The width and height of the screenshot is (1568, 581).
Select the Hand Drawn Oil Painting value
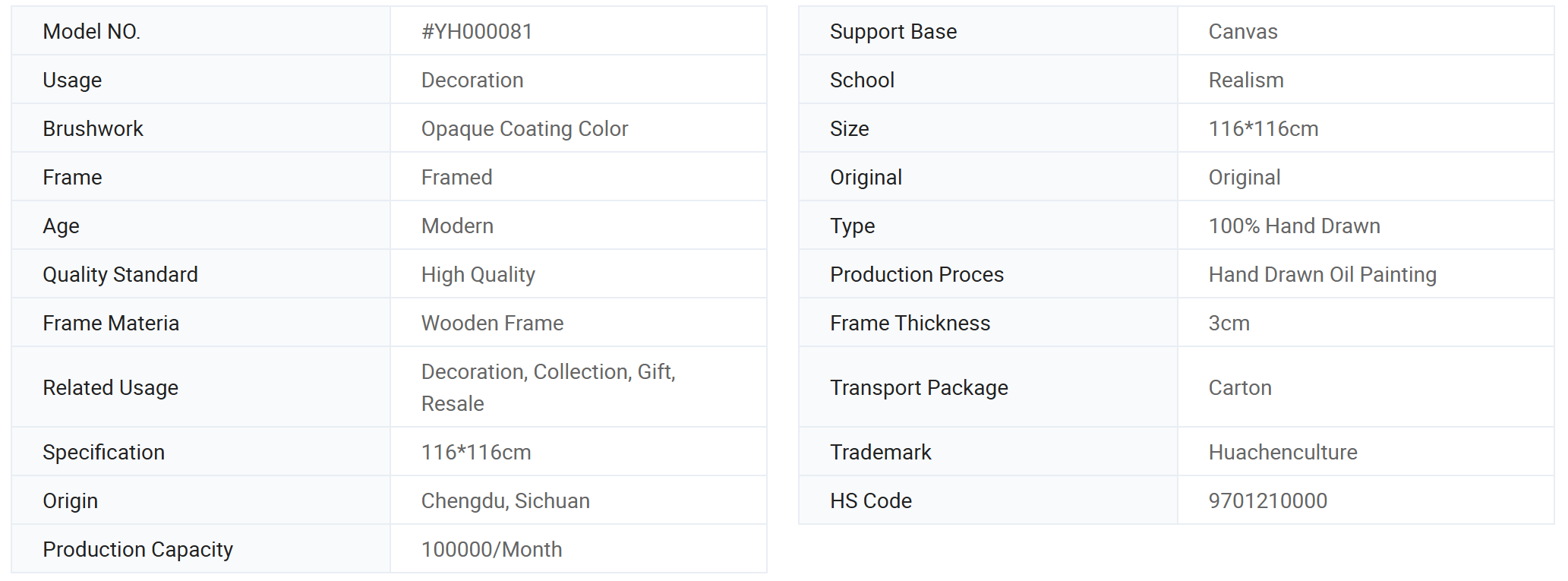pos(1322,274)
